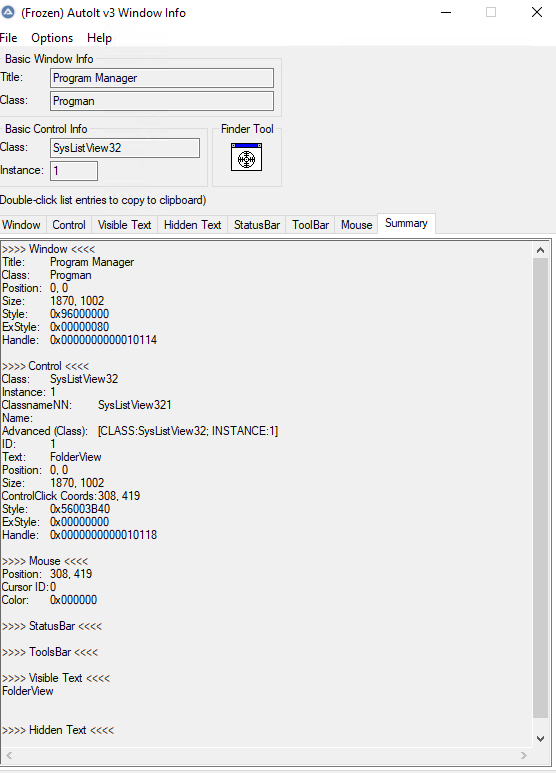Minimize the AutoIt Window Info window
Image resolution: width=556 pixels, height=773 pixels.
pos(446,12)
